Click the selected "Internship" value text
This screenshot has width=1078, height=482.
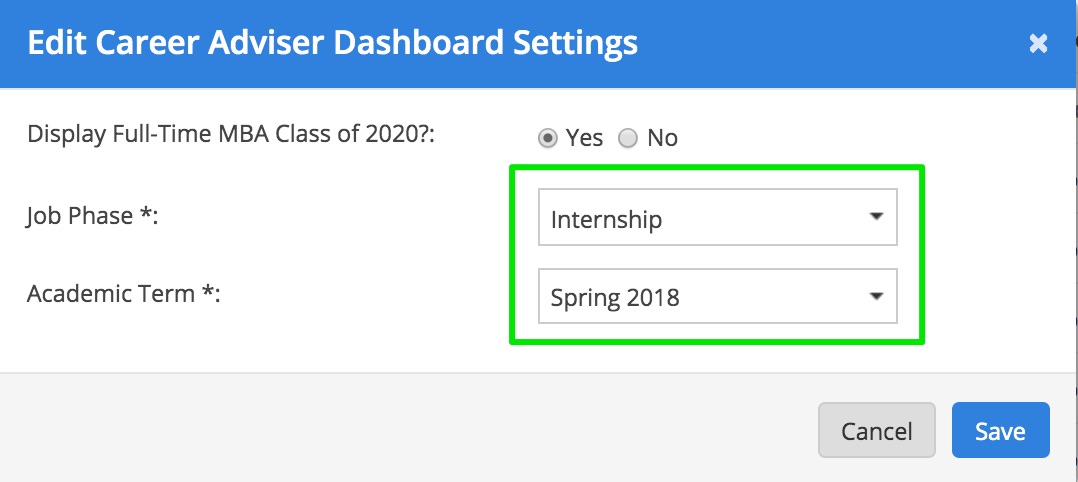(x=607, y=219)
